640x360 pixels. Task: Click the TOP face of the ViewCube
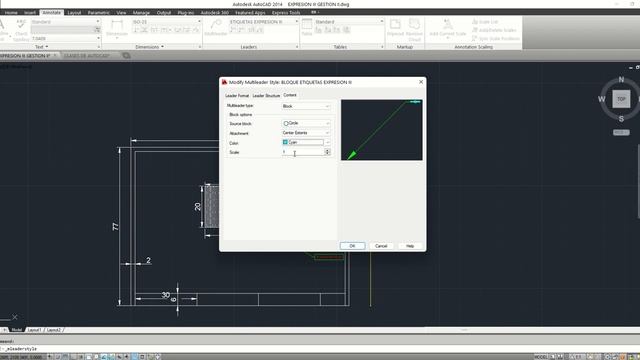621,99
